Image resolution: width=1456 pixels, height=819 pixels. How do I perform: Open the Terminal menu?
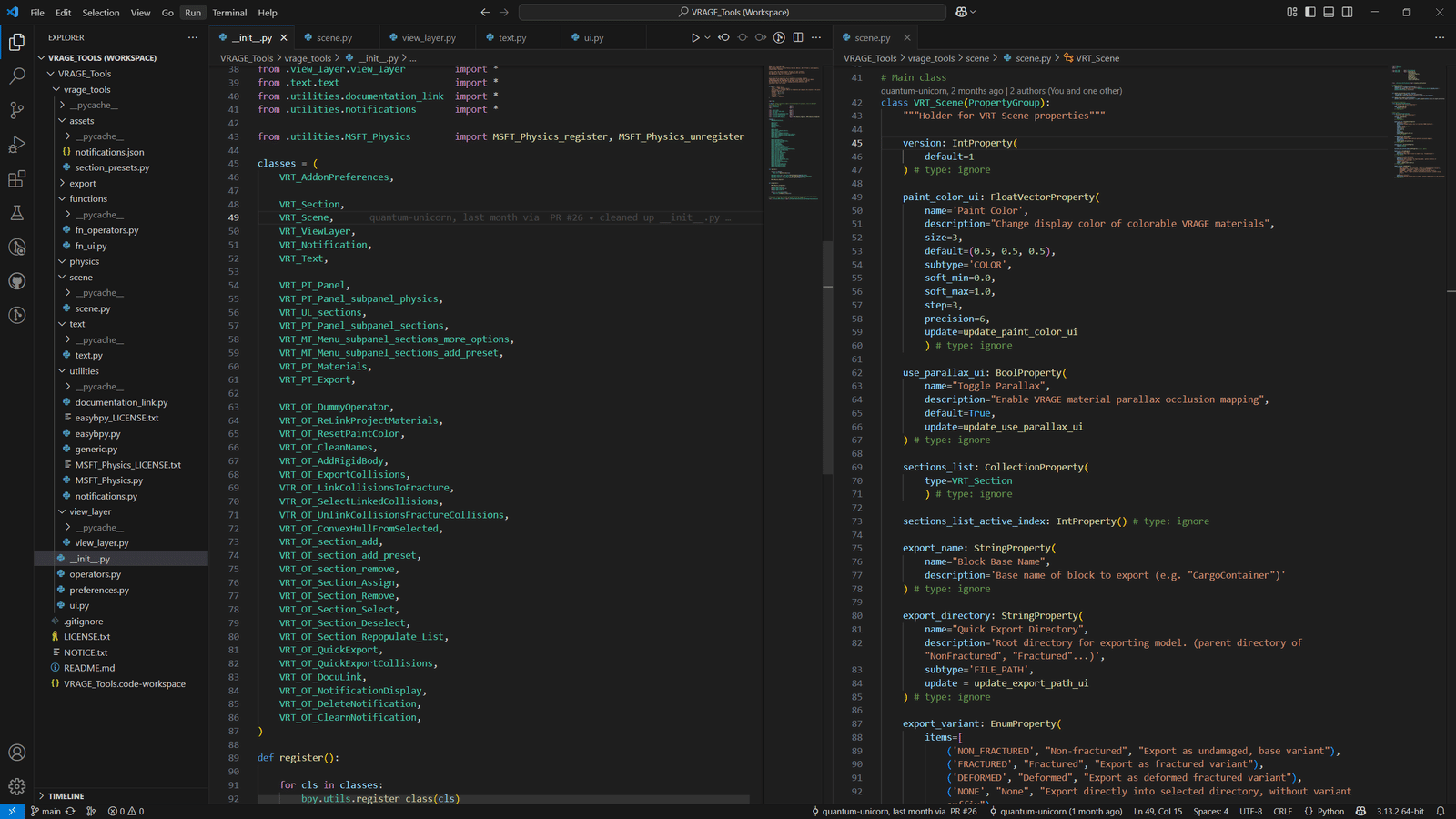click(x=229, y=13)
